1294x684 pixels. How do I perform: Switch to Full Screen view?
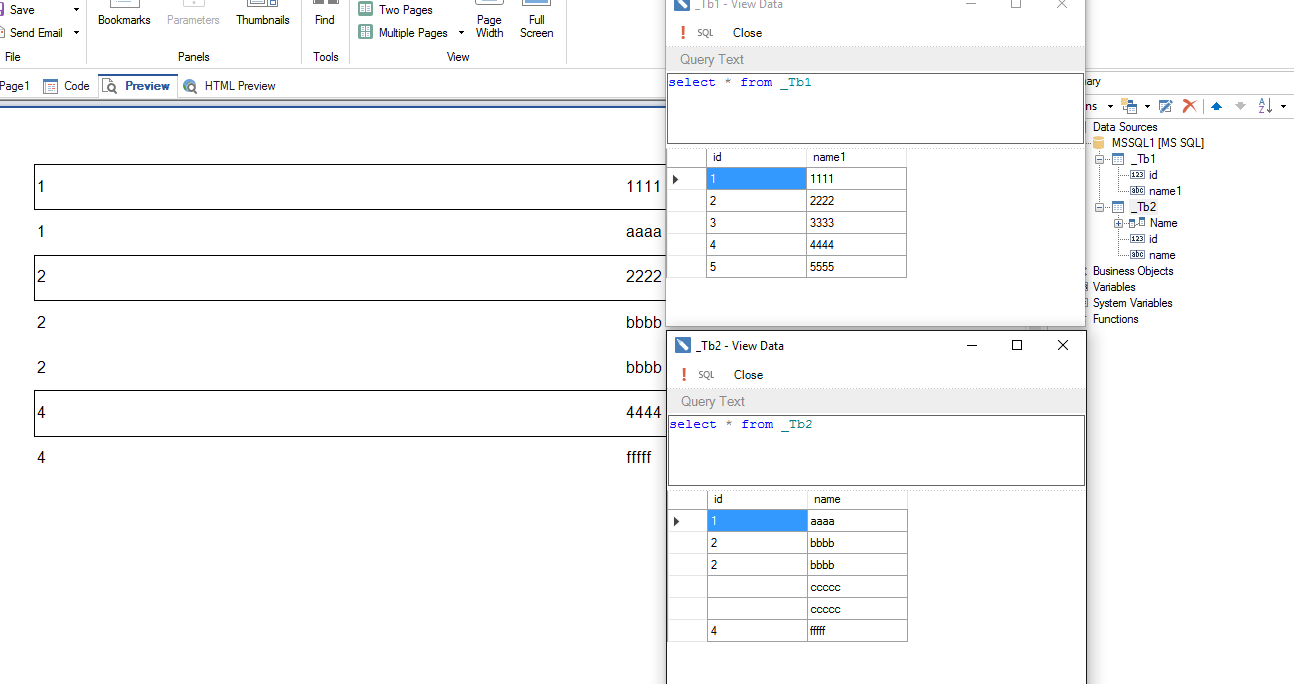tap(537, 20)
